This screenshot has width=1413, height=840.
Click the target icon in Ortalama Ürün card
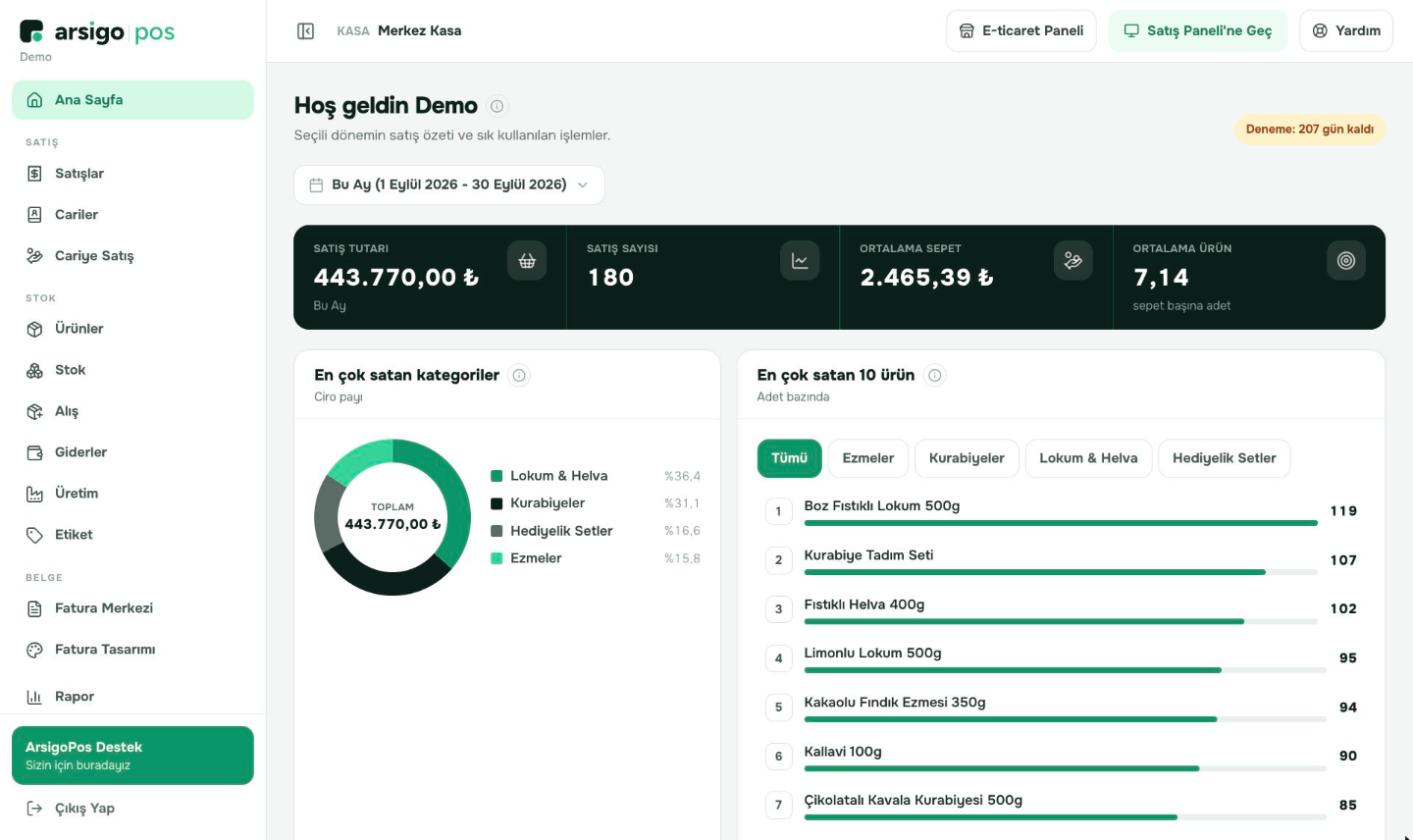(x=1346, y=261)
